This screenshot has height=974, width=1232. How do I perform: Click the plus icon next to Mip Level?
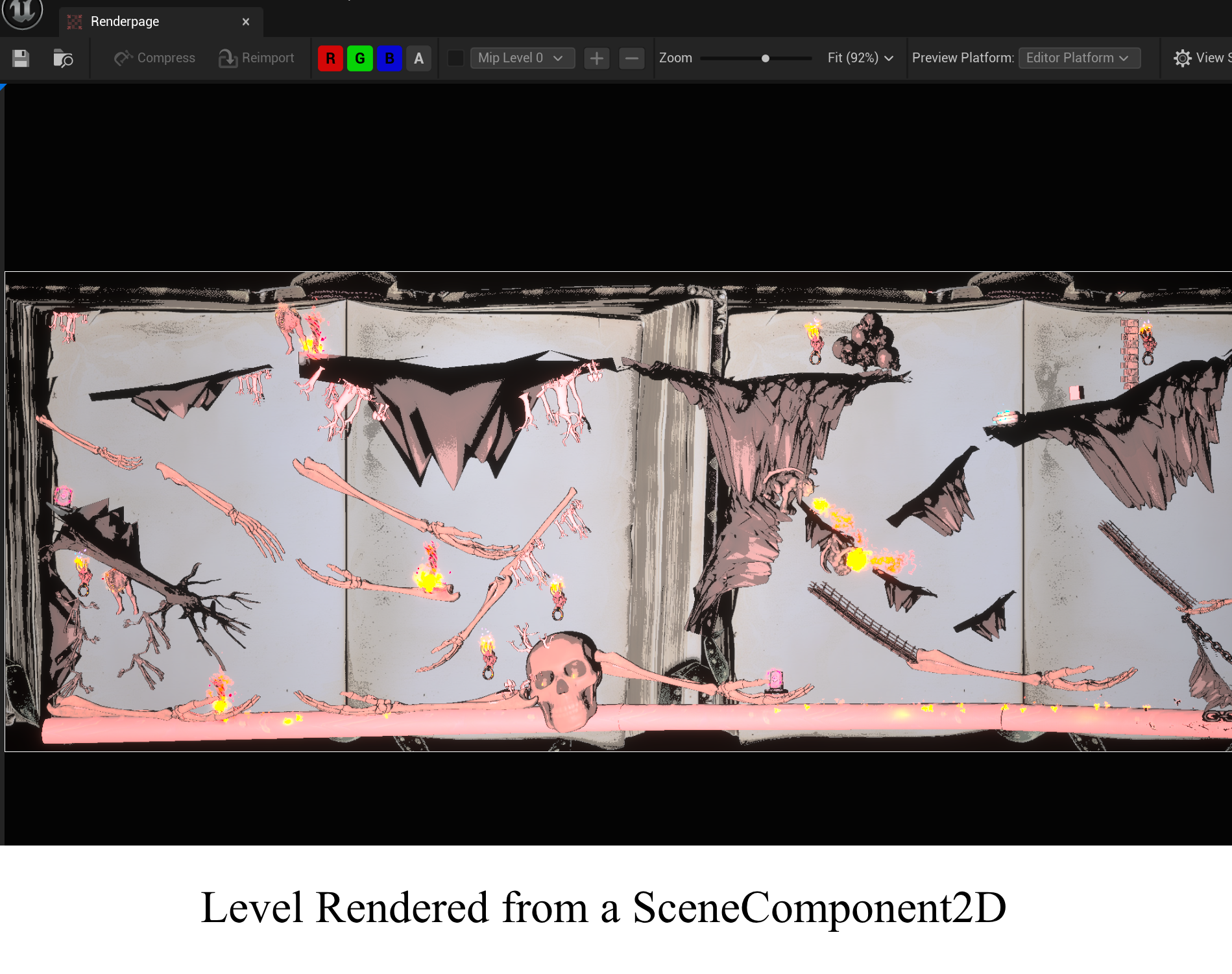click(x=596, y=58)
